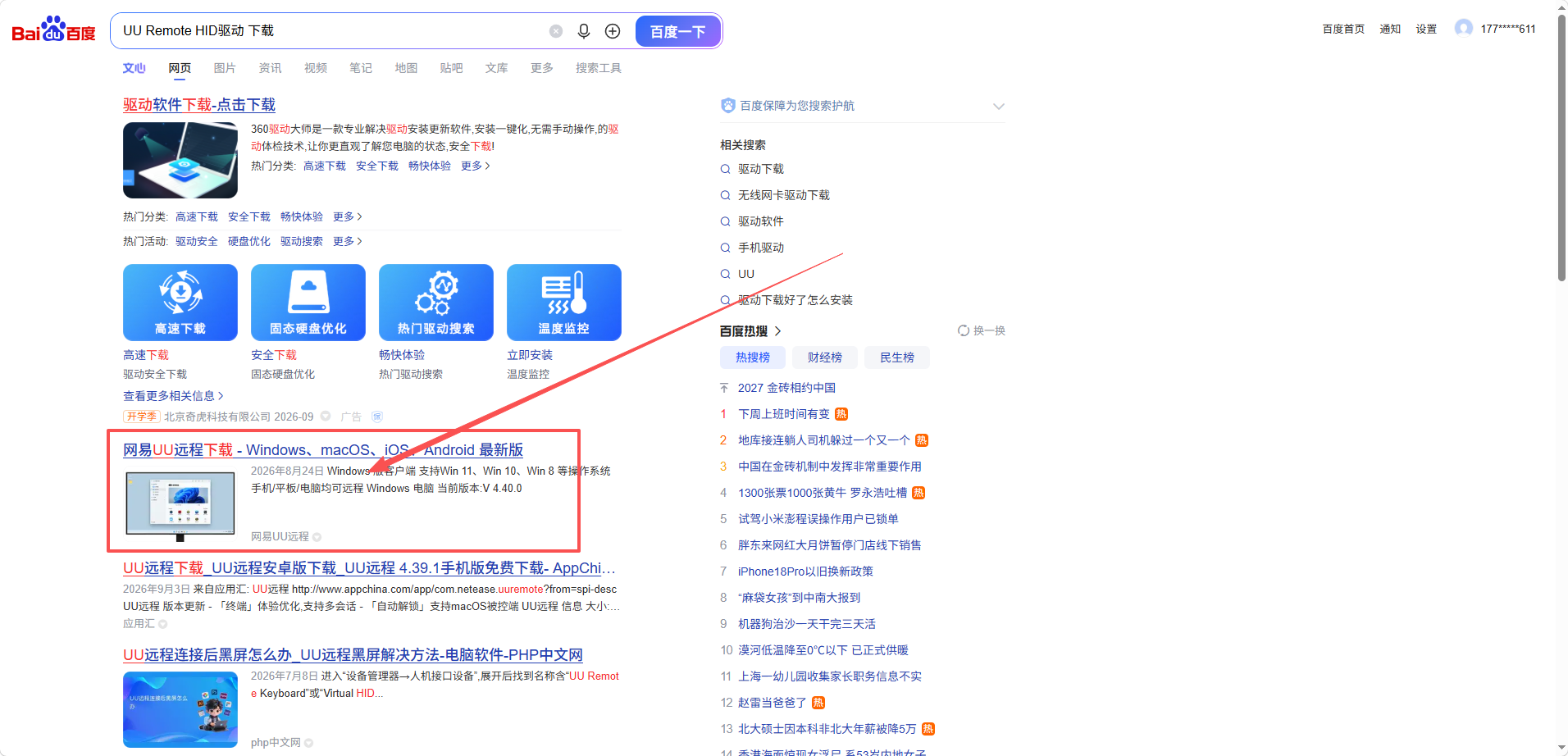Viewport: 1568px width, 756px height.
Task: Click the 百度一下 search button
Action: coord(677,31)
